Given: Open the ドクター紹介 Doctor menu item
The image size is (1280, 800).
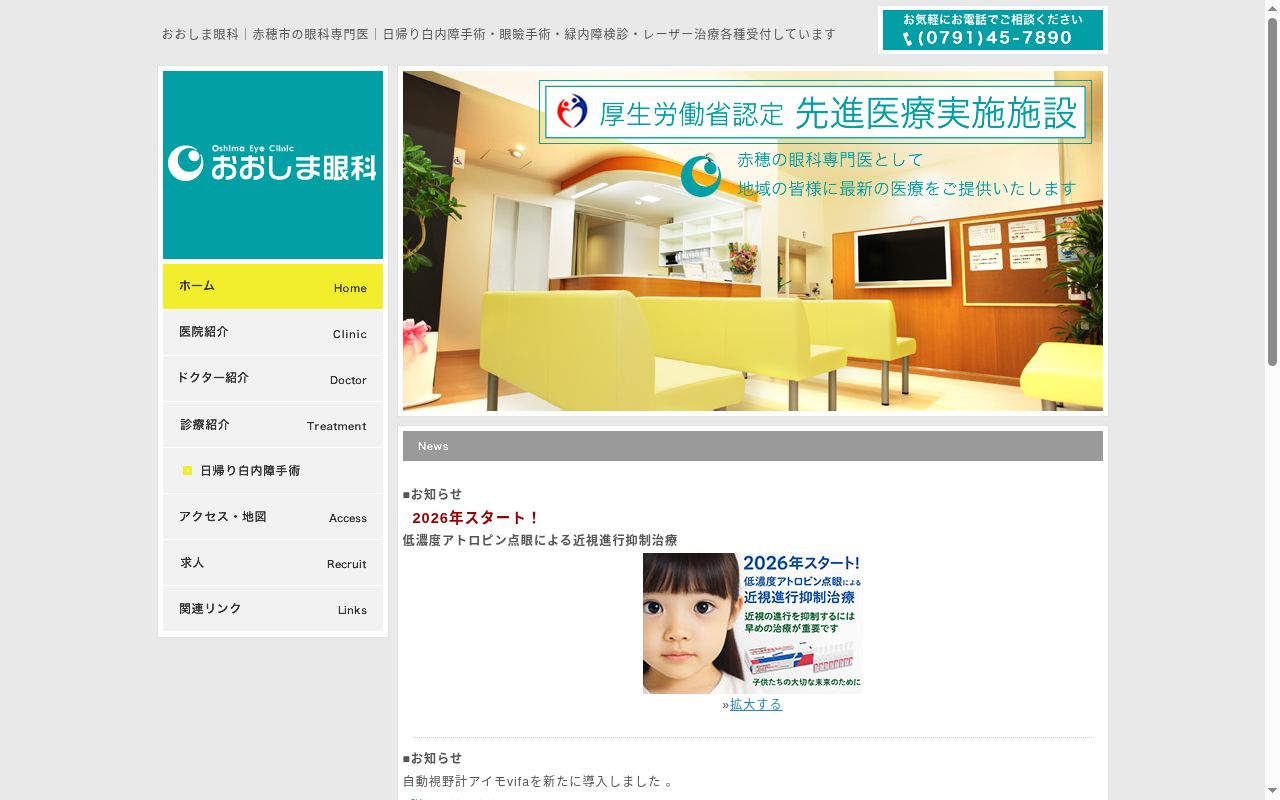Looking at the screenshot, I should (273, 379).
